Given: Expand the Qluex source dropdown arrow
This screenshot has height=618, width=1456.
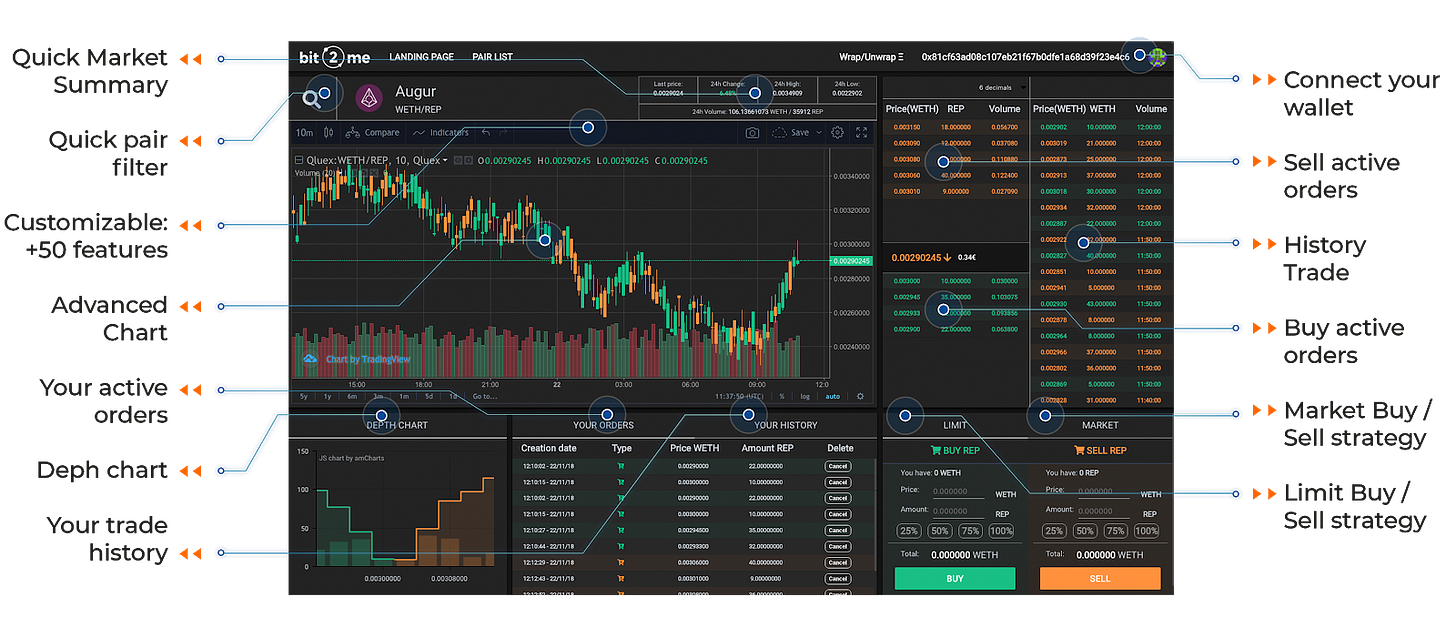Looking at the screenshot, I should [x=445, y=160].
